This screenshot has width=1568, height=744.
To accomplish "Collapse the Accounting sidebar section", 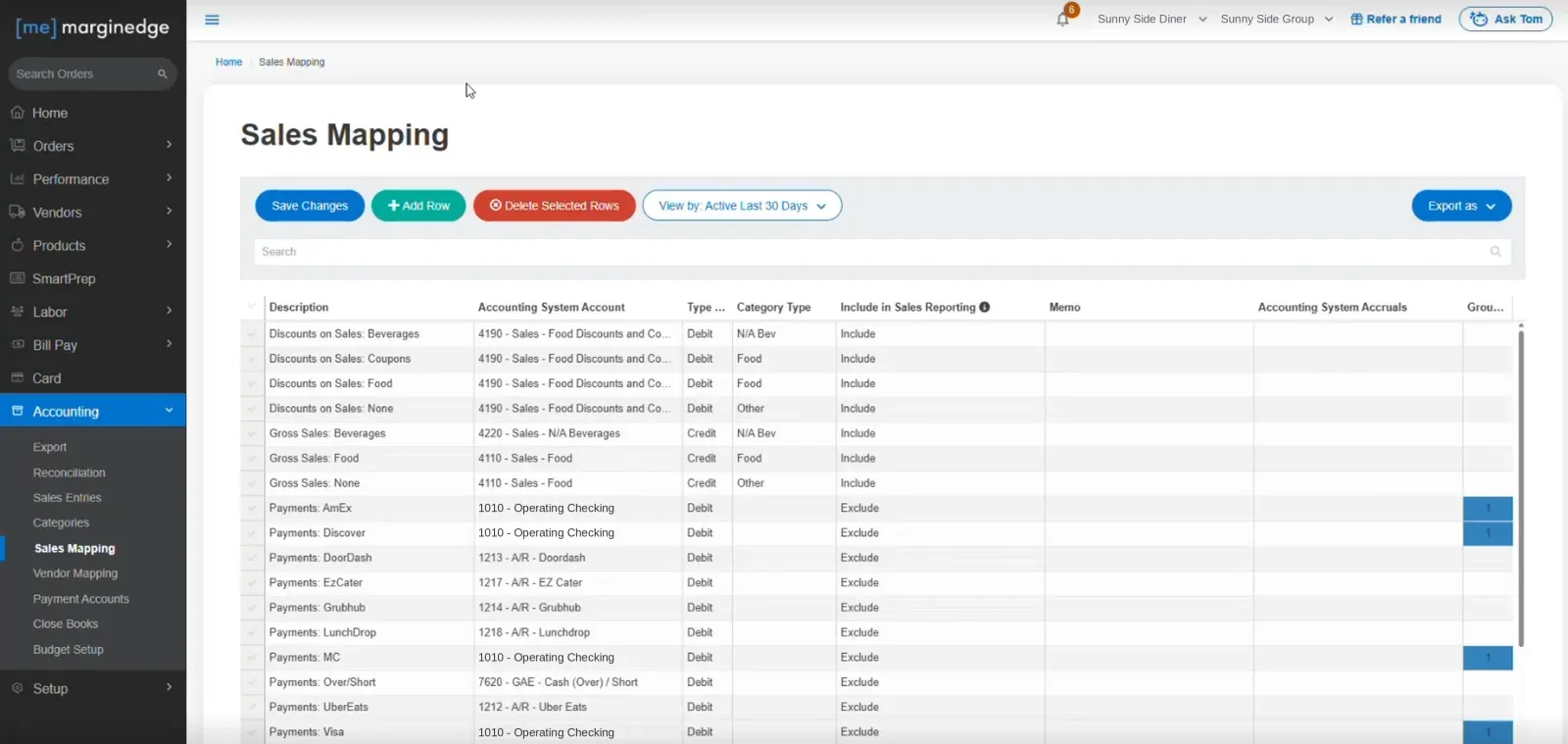I will tap(93, 412).
